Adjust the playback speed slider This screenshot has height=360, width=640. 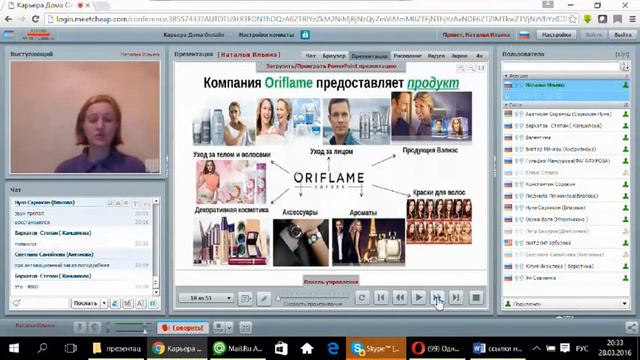pos(312,298)
